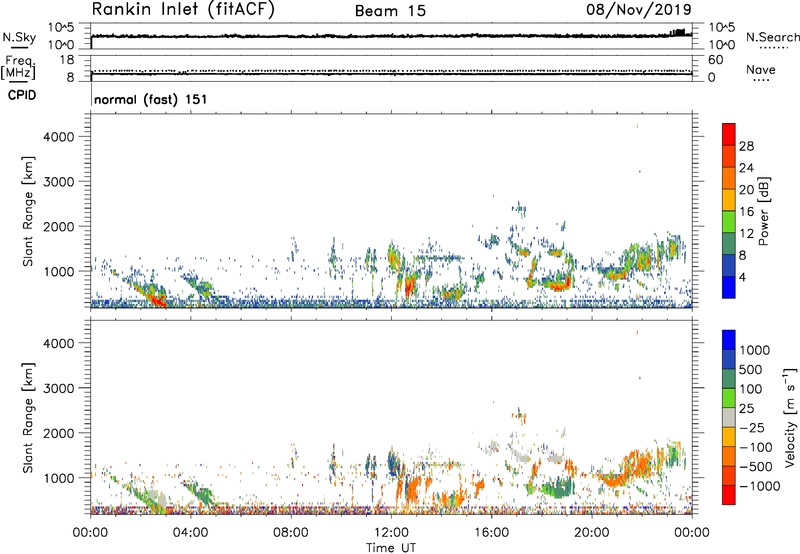Click the "16" tick on the Power scale
This screenshot has height=554, width=800.
pyautogui.click(x=746, y=211)
